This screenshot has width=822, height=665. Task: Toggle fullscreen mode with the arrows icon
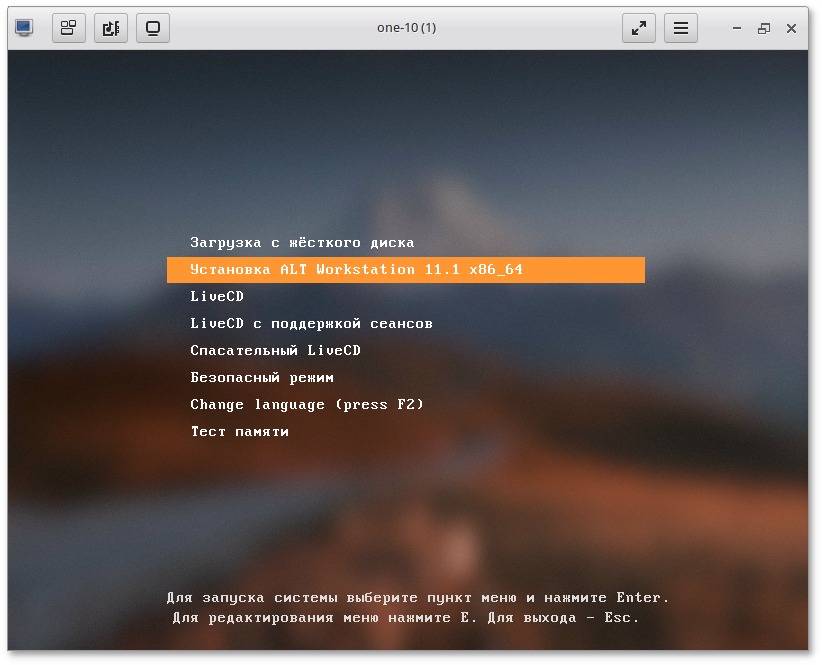[639, 28]
